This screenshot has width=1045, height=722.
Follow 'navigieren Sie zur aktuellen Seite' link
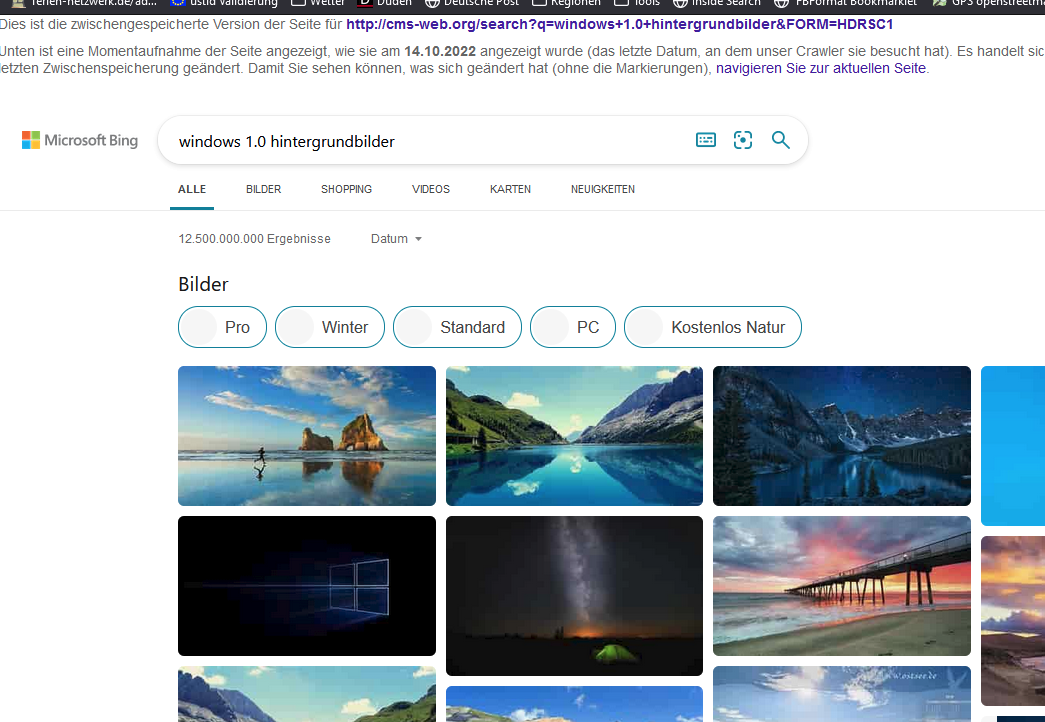[x=820, y=68]
